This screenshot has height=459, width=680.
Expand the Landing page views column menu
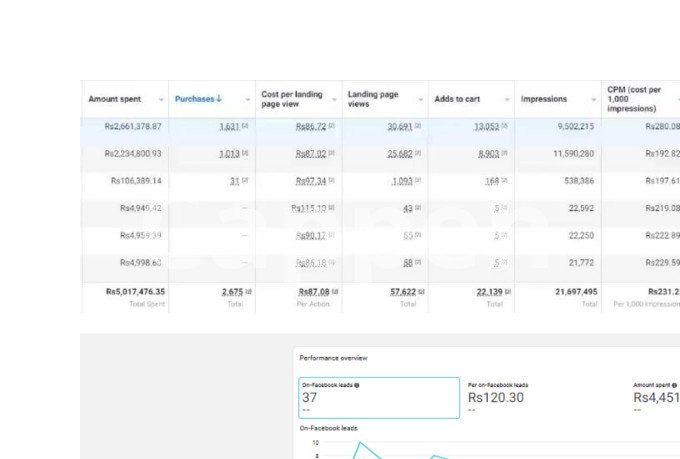click(x=419, y=100)
